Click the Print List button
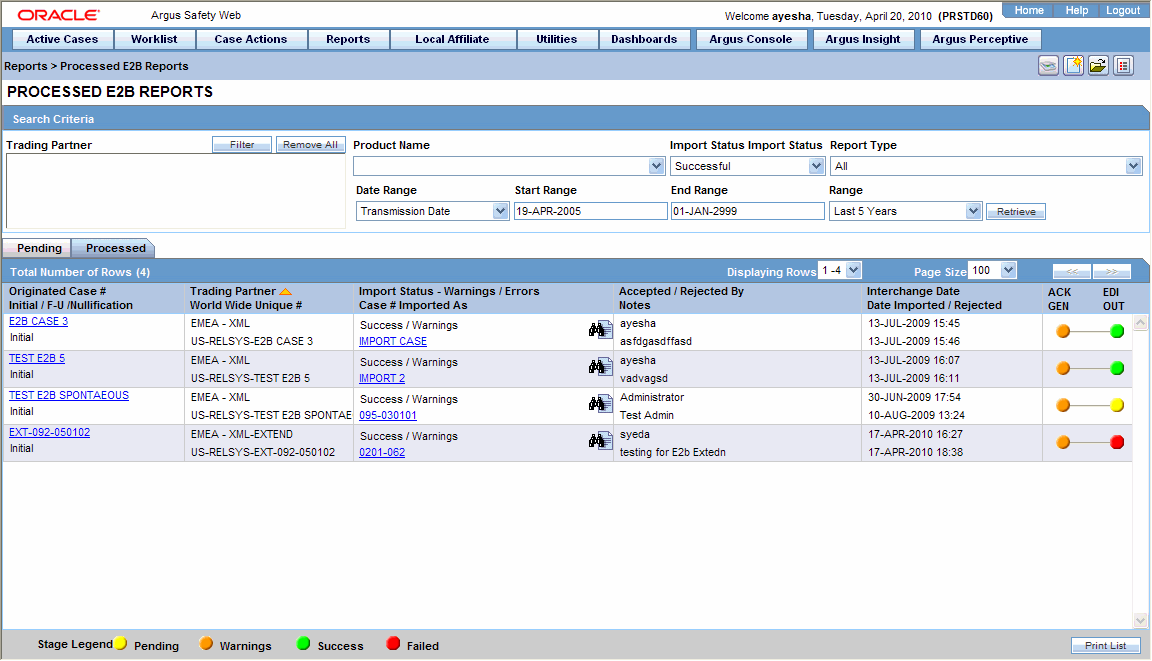 point(1106,646)
